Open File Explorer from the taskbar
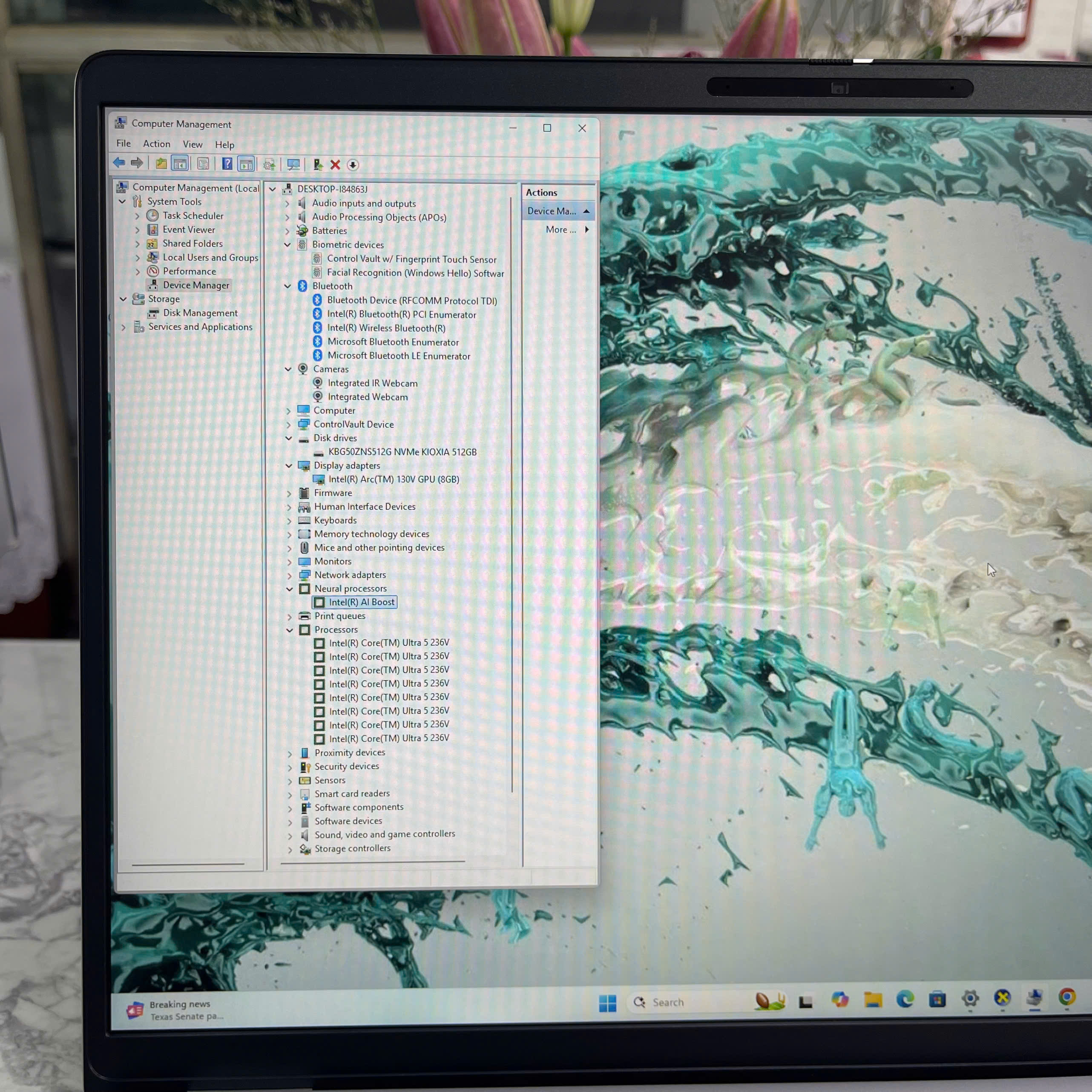This screenshot has height=1092, width=1092. [x=873, y=1000]
